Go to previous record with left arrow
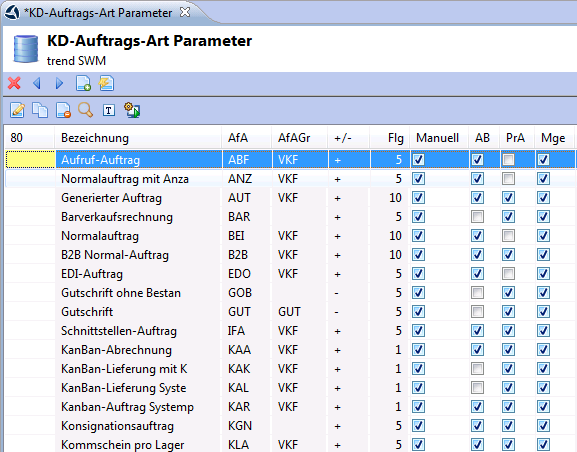 37,83
